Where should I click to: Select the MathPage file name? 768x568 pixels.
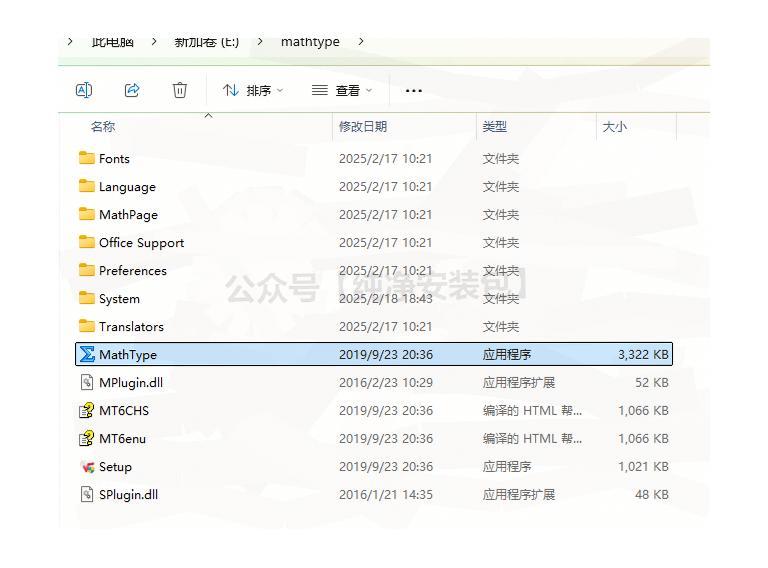(x=128, y=215)
